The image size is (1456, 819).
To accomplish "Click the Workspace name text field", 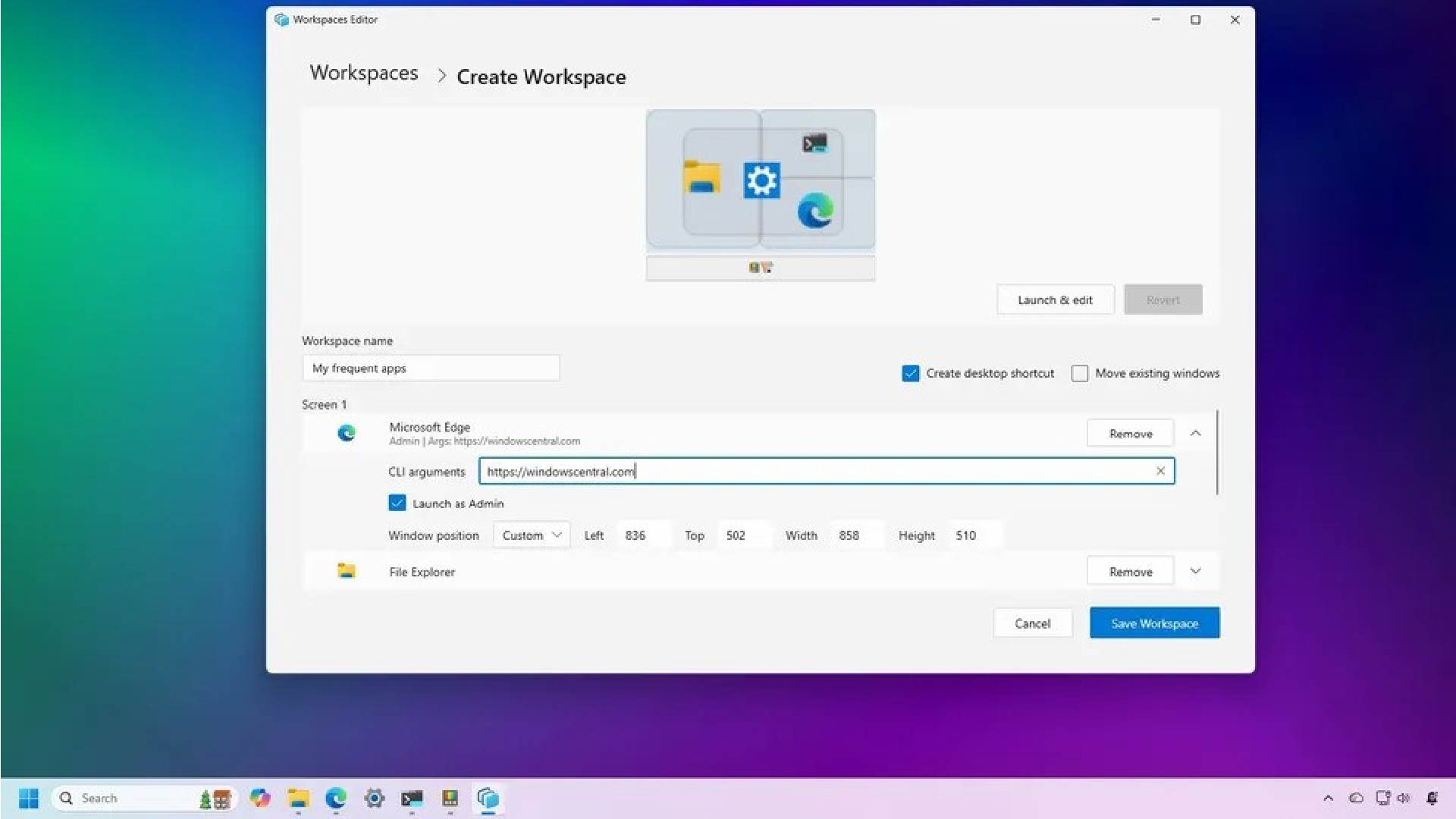I will pos(430,368).
